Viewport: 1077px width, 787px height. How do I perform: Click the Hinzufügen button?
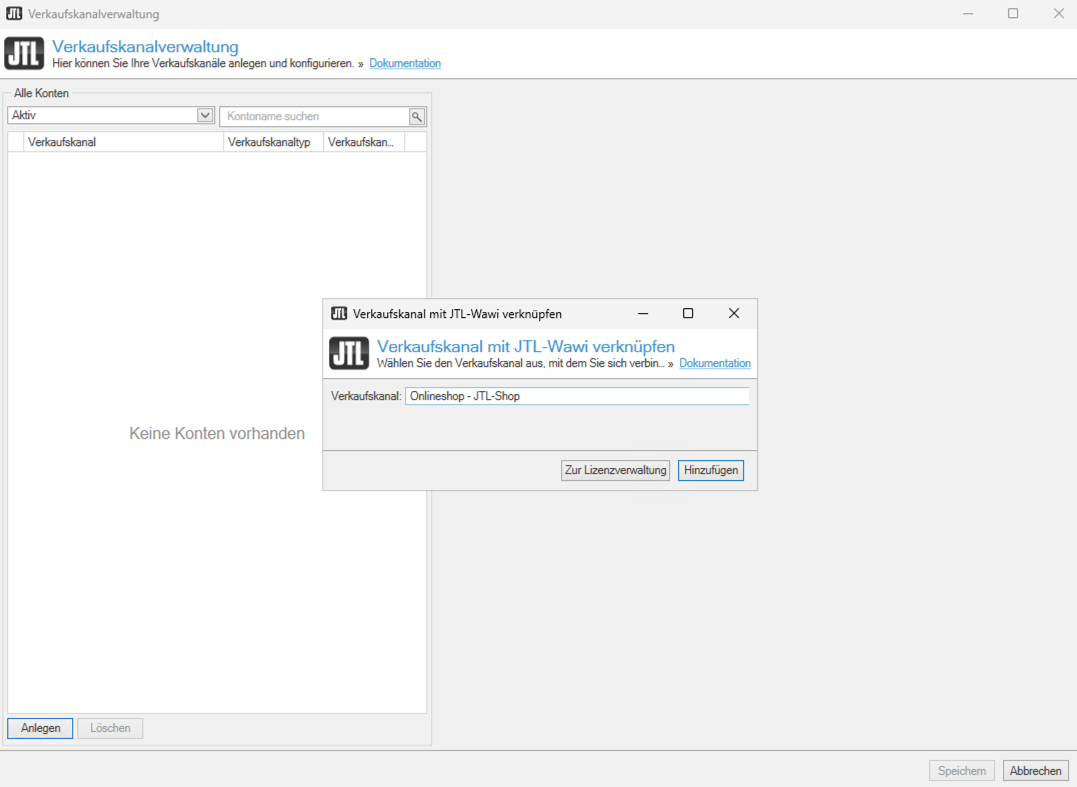pos(711,470)
